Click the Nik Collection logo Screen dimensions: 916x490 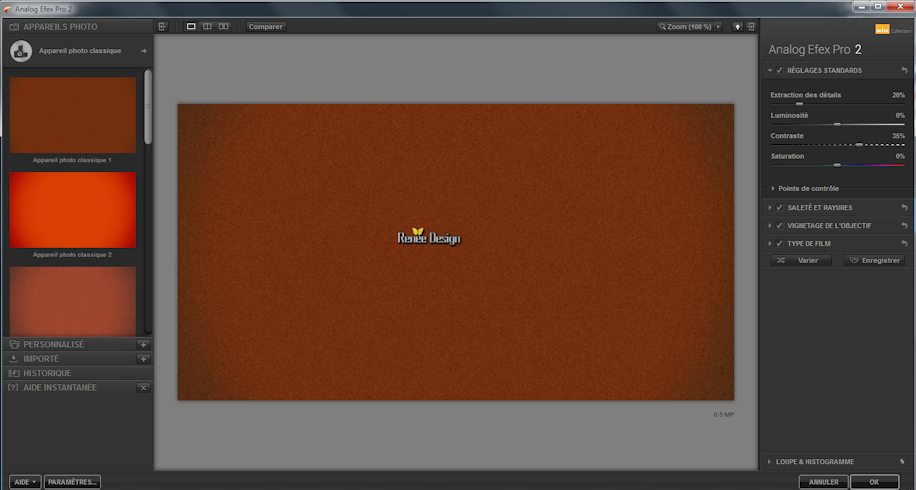click(x=893, y=29)
